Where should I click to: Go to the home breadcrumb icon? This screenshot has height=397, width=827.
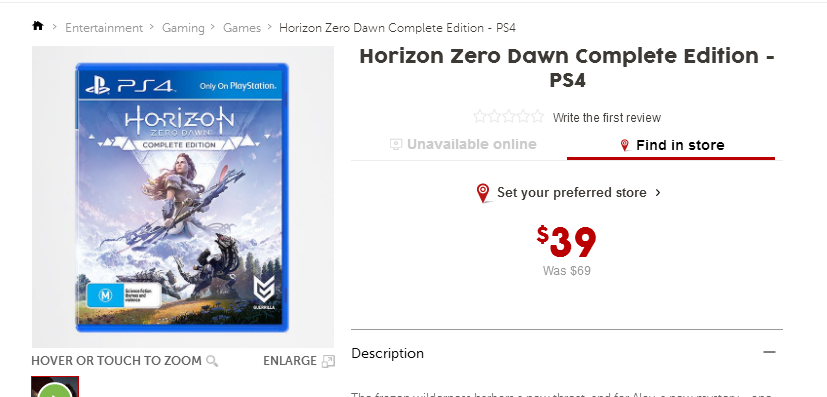(x=37, y=26)
